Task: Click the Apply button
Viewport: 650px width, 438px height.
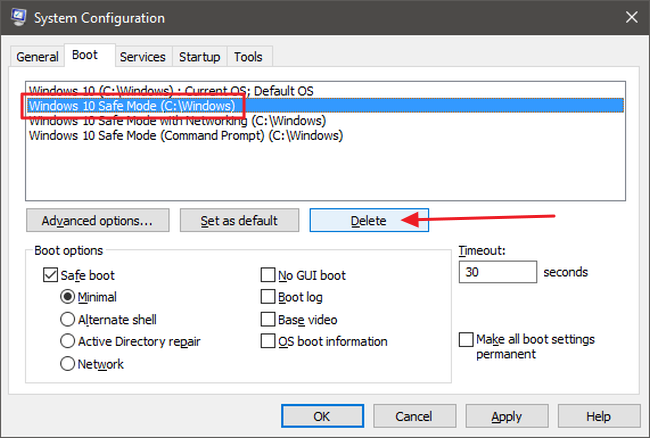Action: pos(506,416)
